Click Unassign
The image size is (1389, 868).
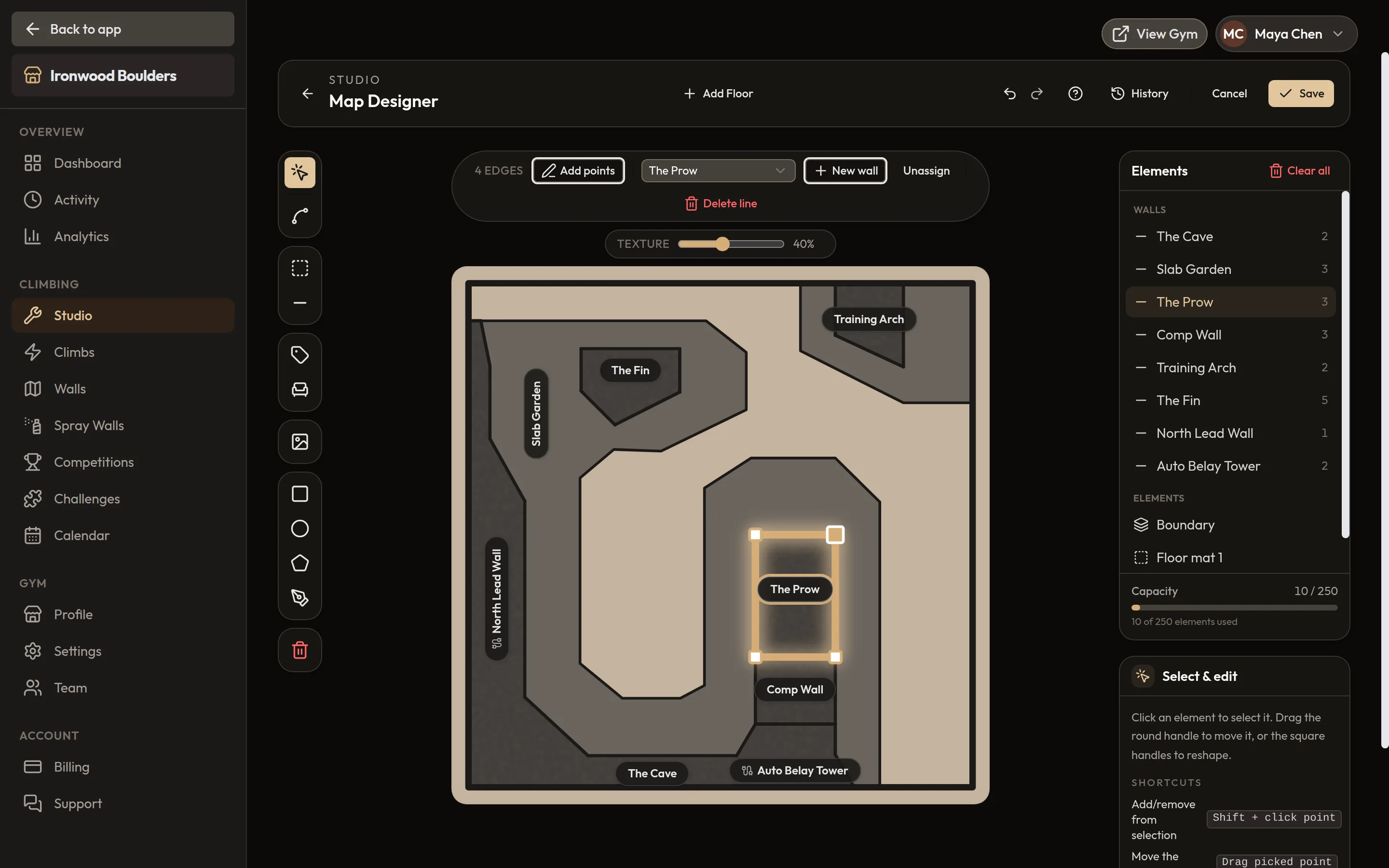coord(926,171)
